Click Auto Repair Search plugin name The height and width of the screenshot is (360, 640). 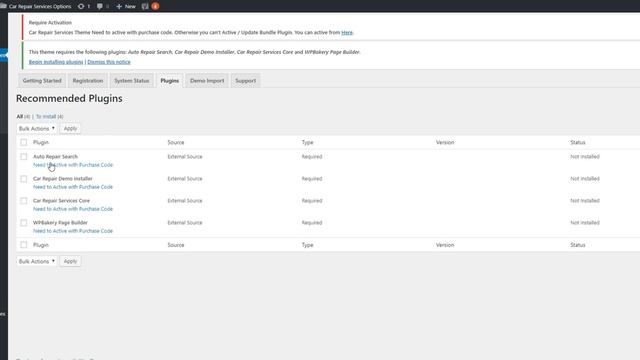tap(56, 157)
